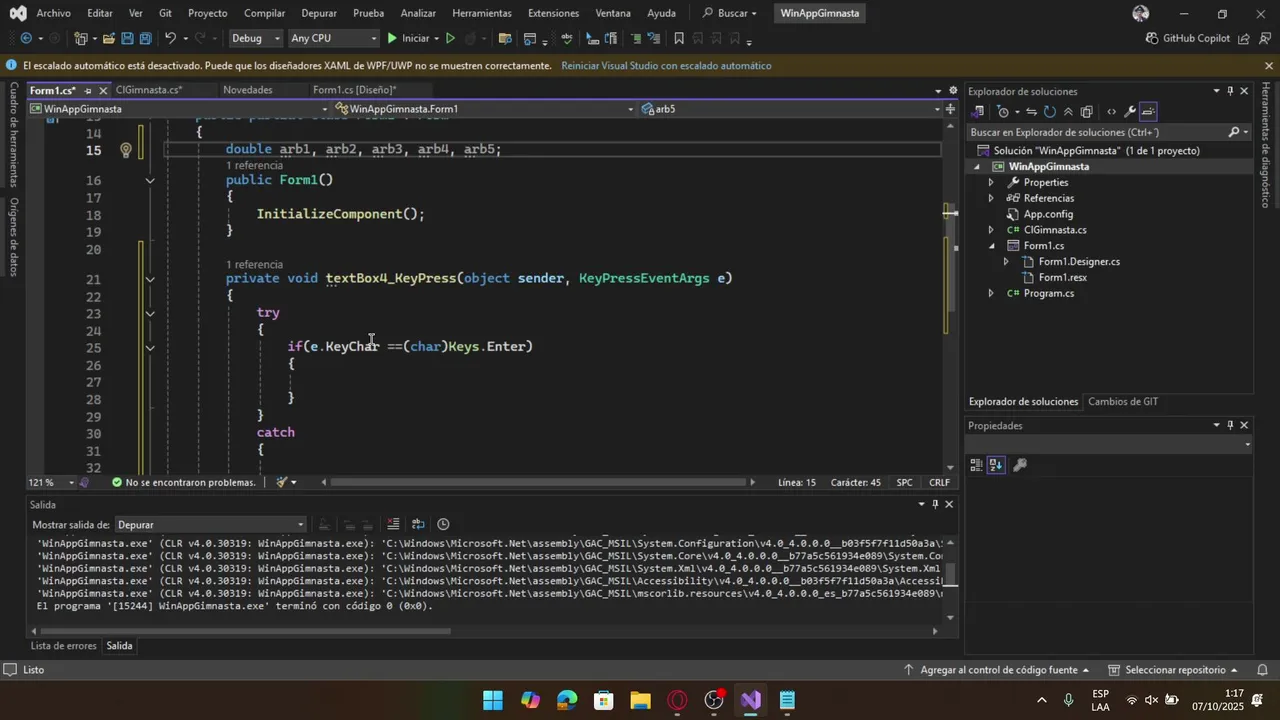
Task: Click the lightbulb quick actions icon on line 15
Action: point(125,150)
